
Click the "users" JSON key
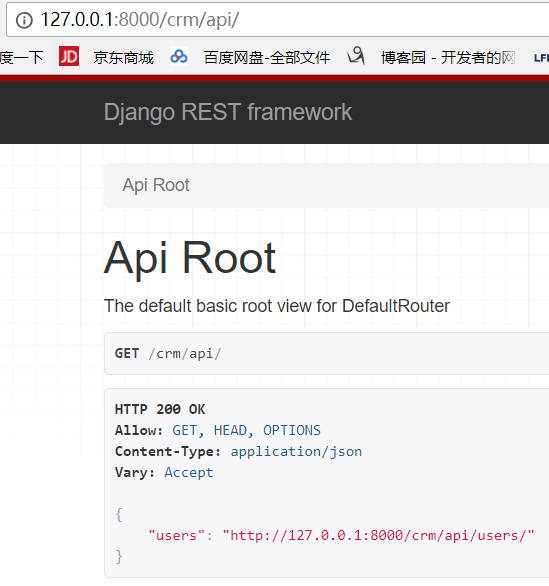[x=176, y=536]
